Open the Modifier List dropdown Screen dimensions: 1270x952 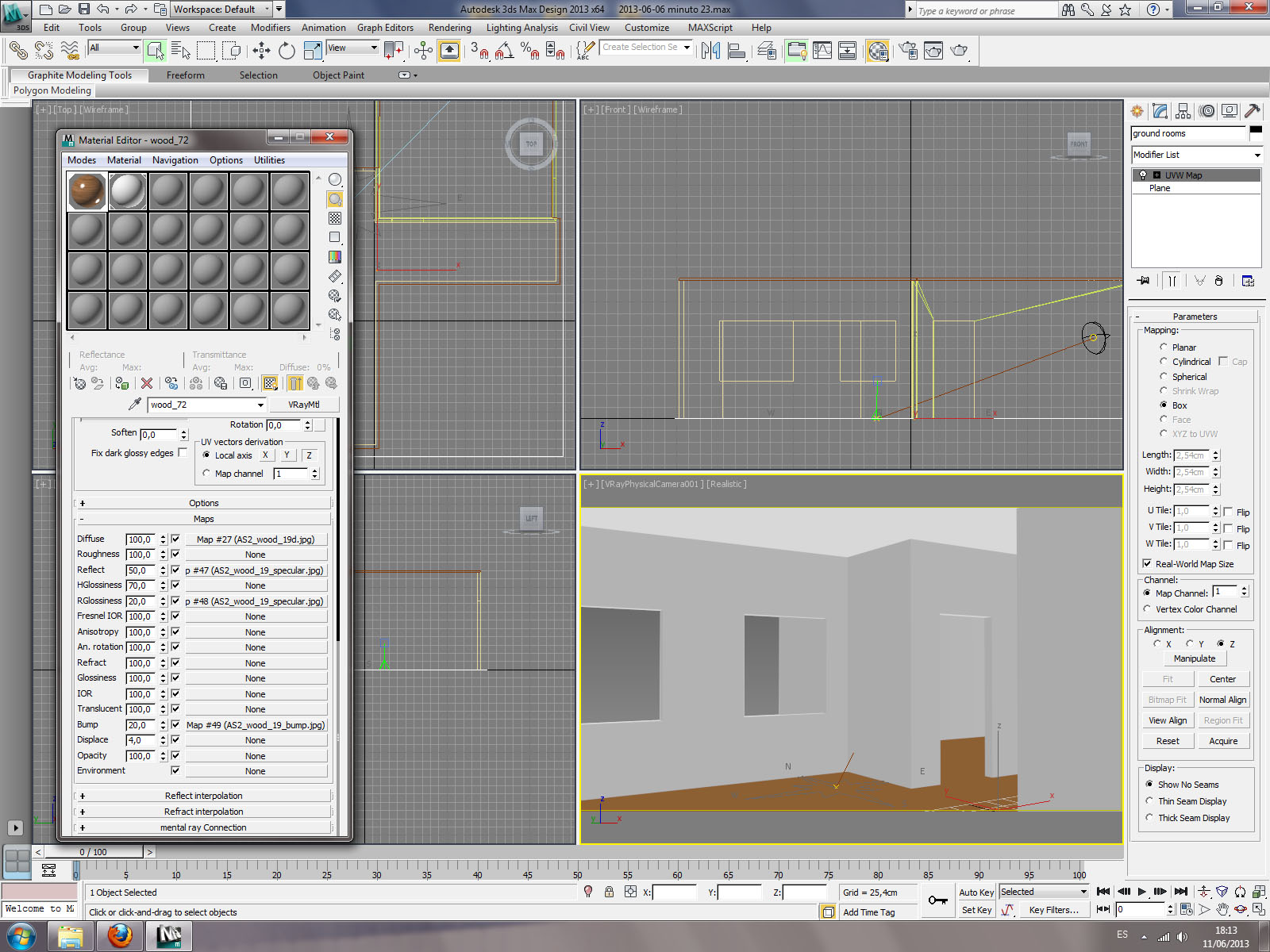pos(1196,155)
